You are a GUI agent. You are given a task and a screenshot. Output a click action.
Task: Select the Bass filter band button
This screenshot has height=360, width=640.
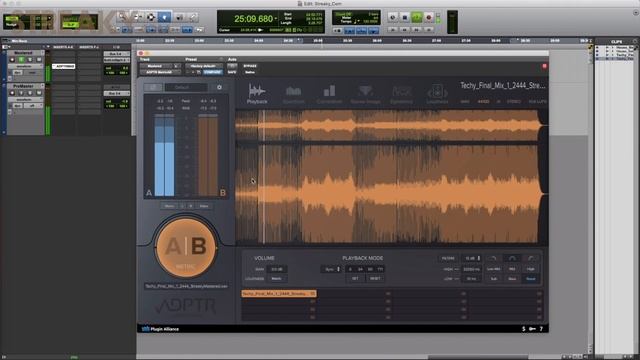pyautogui.click(x=512, y=279)
